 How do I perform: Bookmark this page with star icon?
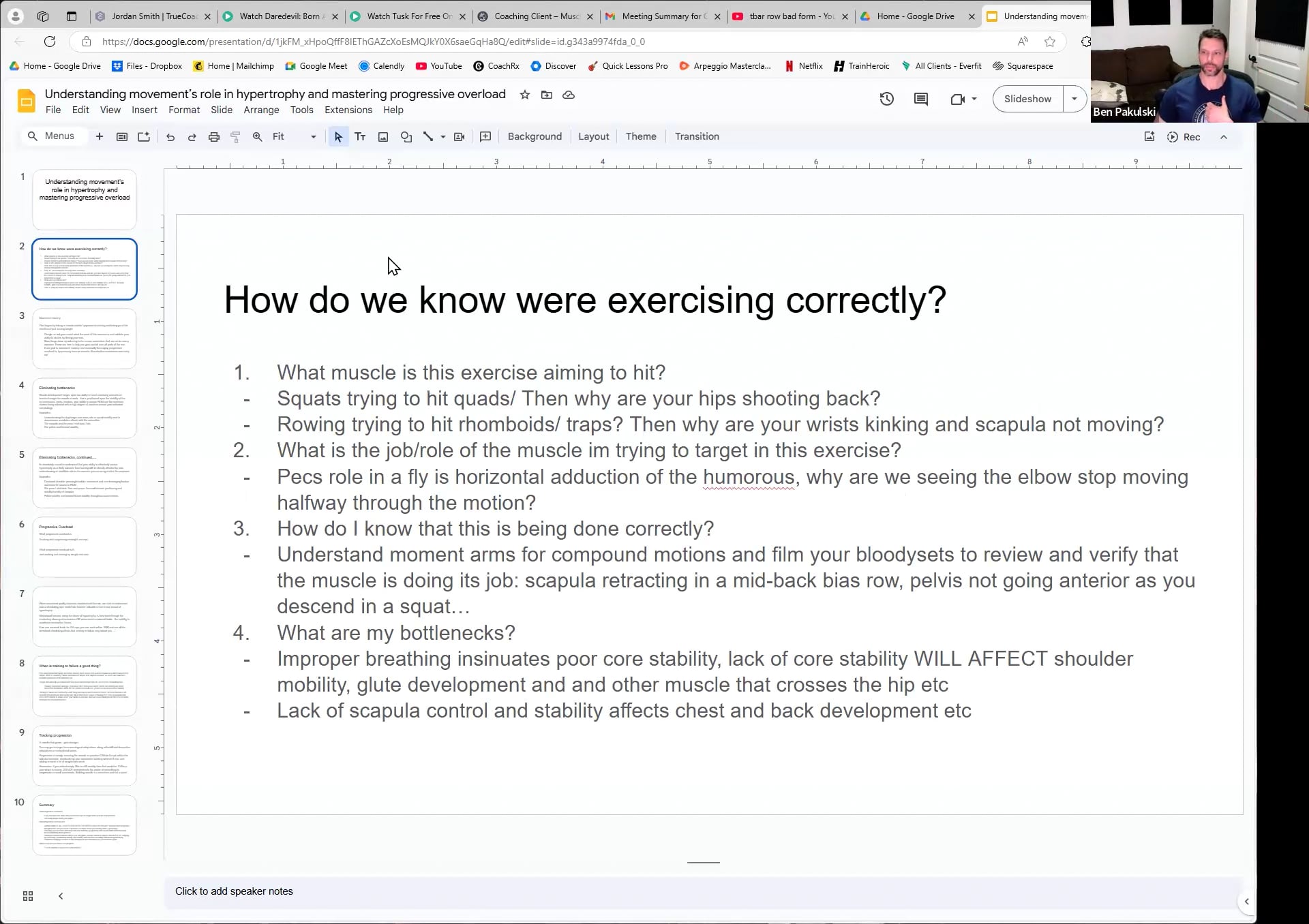tap(1050, 42)
